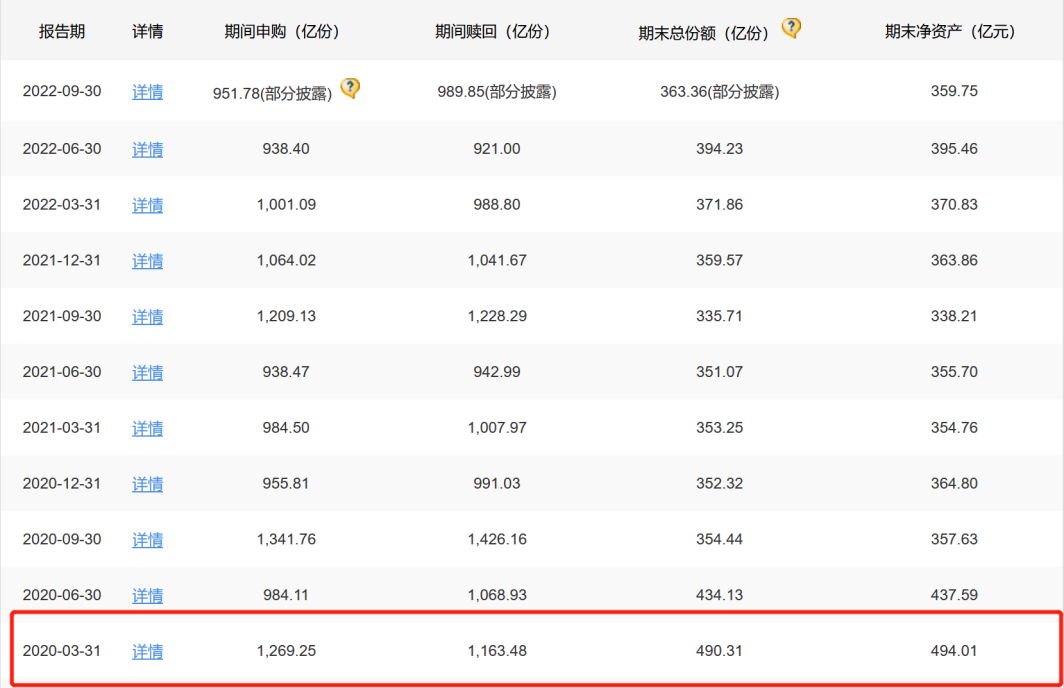Open details link for 2020-12-31
The height and width of the screenshot is (688, 1064).
[x=147, y=485]
